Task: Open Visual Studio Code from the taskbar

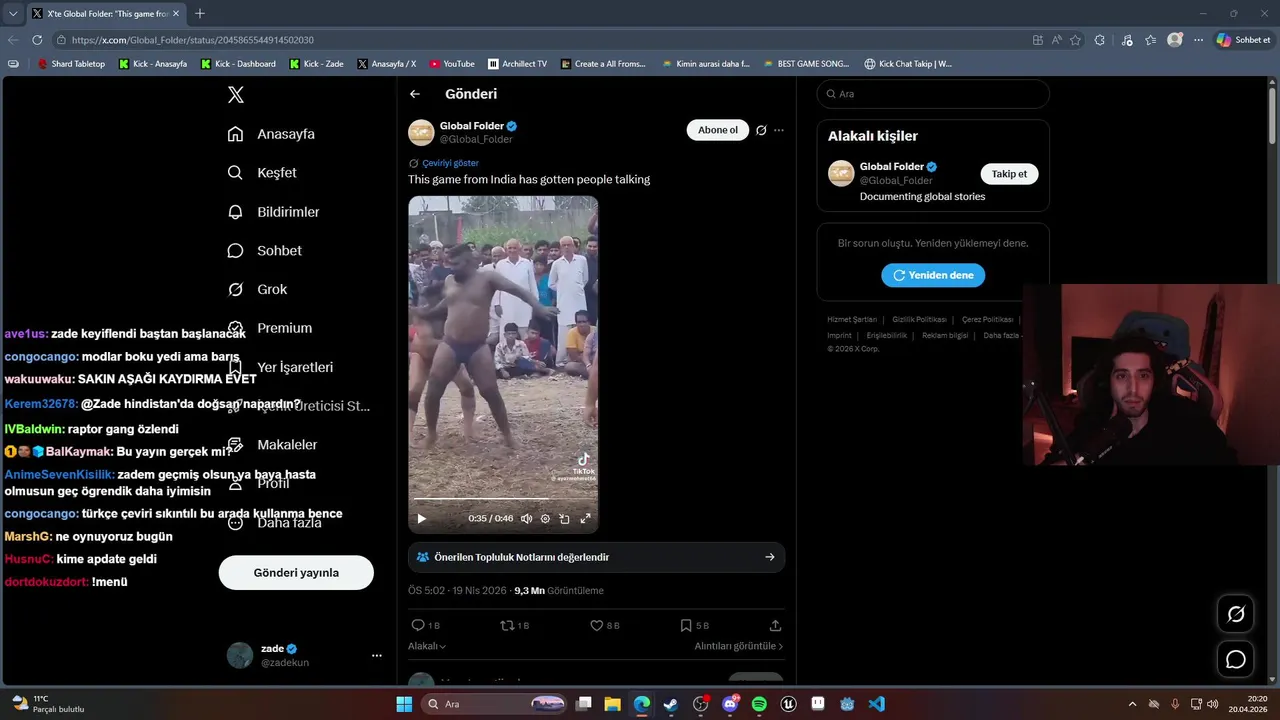Action: click(x=877, y=704)
